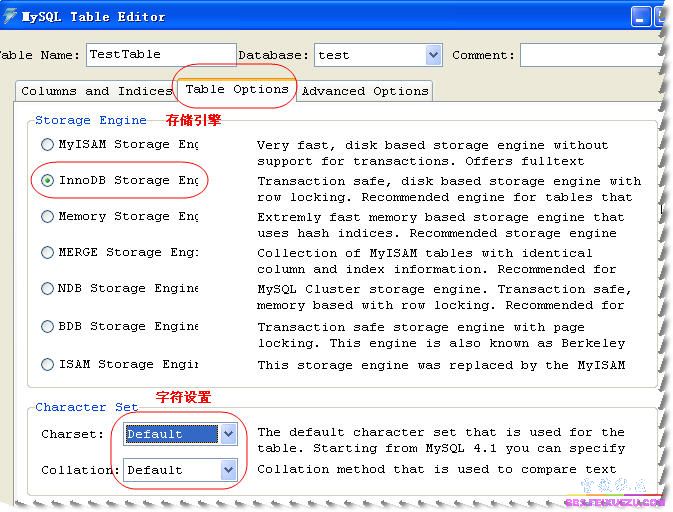Click the 'Database:' label

273,55
